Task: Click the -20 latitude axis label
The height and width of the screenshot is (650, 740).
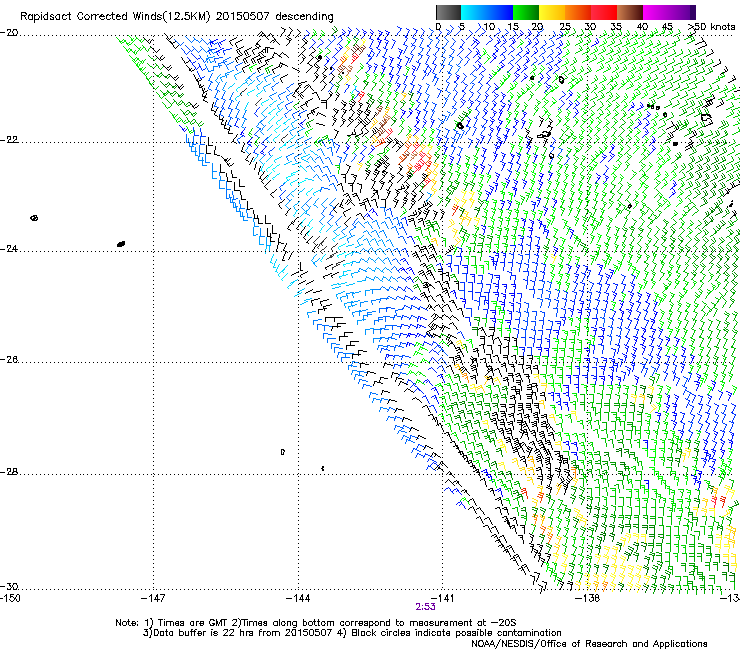Action: (9, 33)
